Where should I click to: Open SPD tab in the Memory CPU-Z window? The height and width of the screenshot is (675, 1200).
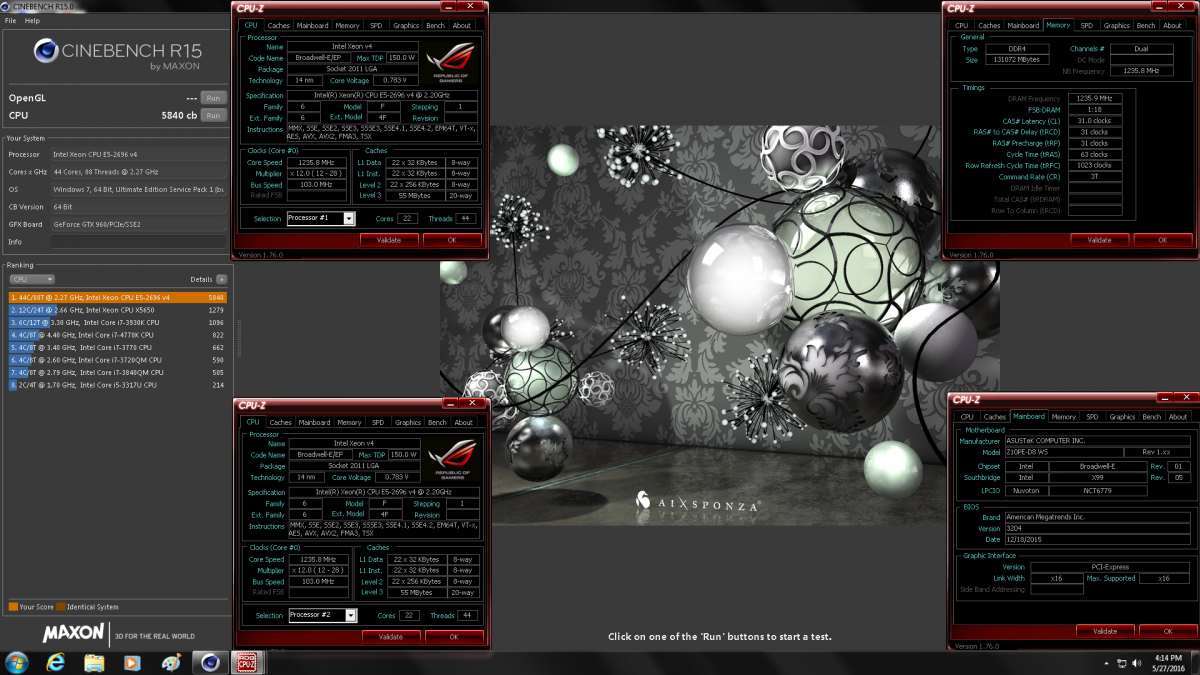[x=1086, y=25]
